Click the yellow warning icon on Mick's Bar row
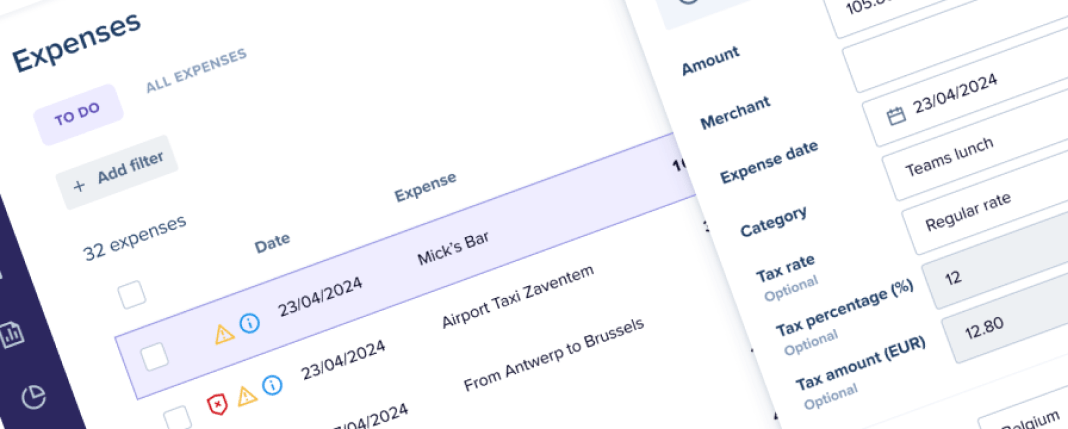The width and height of the screenshot is (1068, 429). (x=224, y=332)
